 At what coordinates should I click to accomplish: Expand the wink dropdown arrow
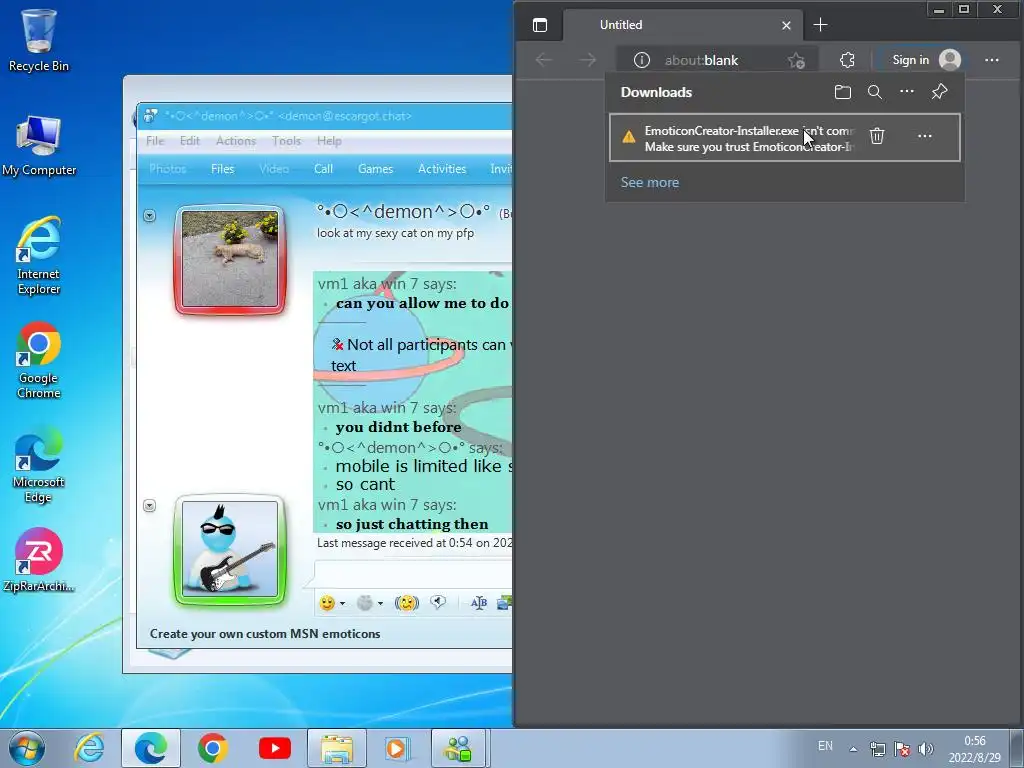pos(380,603)
